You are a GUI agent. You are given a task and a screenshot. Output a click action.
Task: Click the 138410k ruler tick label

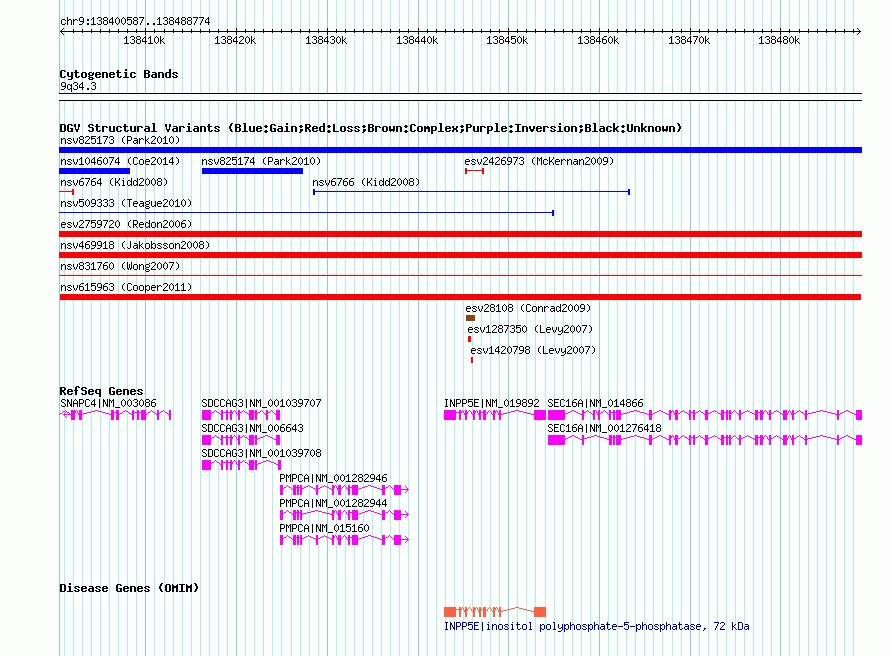coord(144,40)
